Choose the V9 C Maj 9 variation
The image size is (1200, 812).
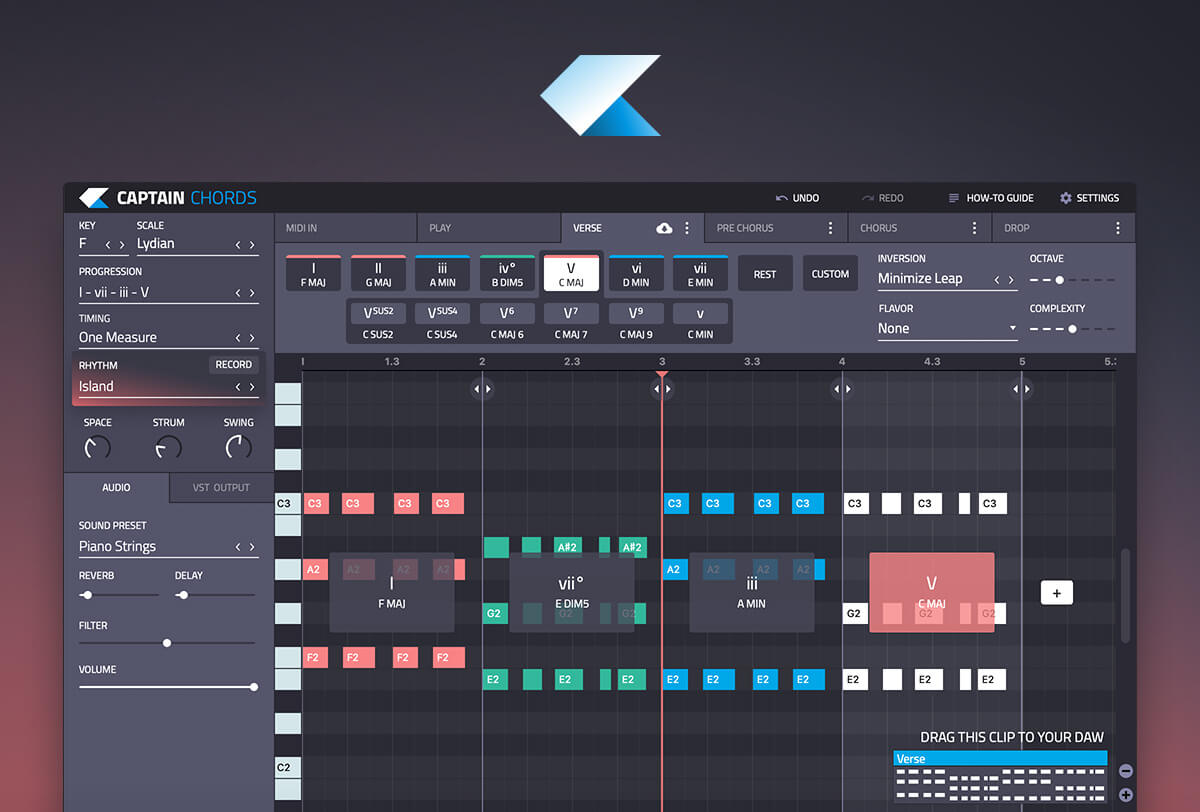click(636, 321)
